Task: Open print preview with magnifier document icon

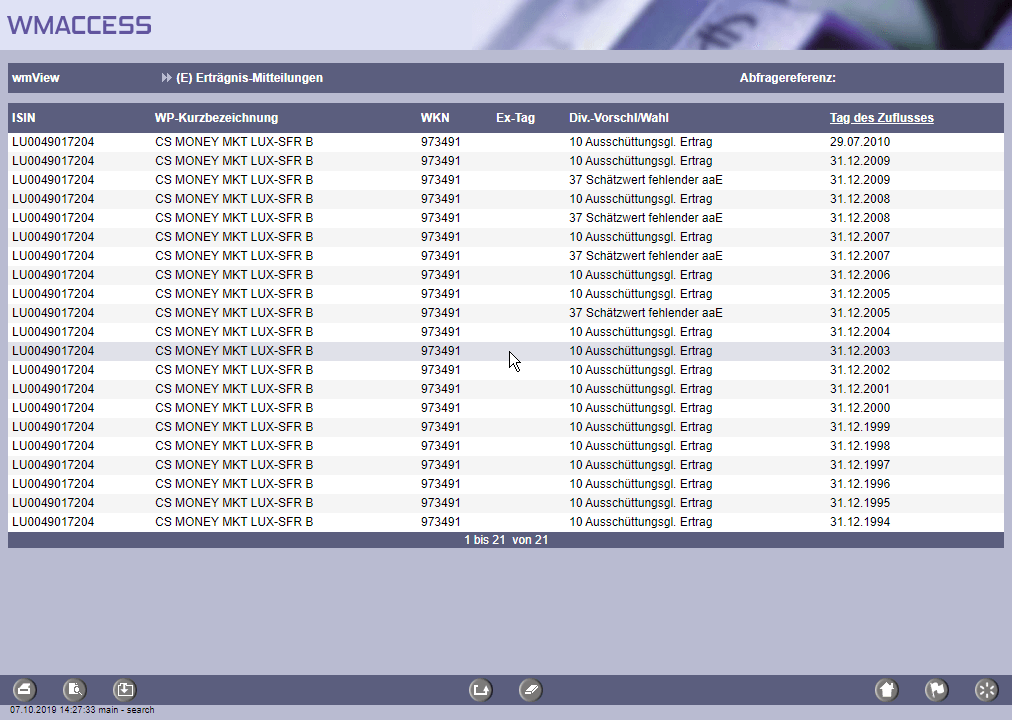Action: point(75,689)
